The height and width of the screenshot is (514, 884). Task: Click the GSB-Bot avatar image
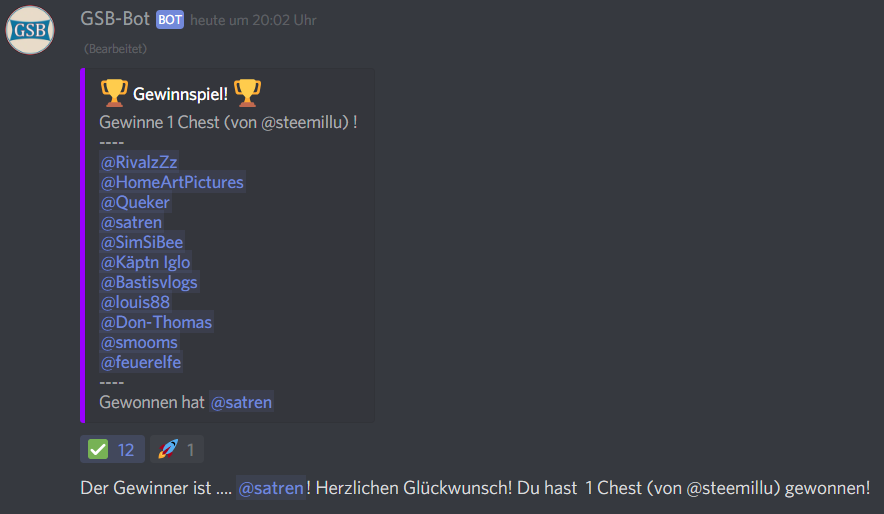30,30
